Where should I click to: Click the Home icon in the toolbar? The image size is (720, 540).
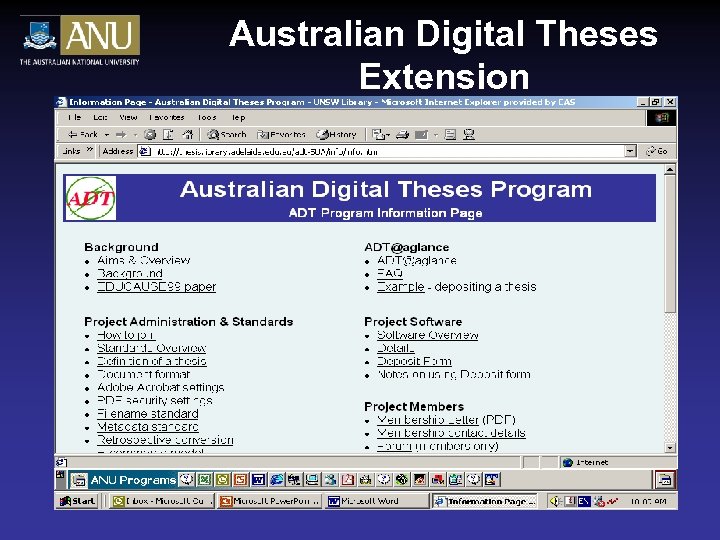[x=187, y=135]
